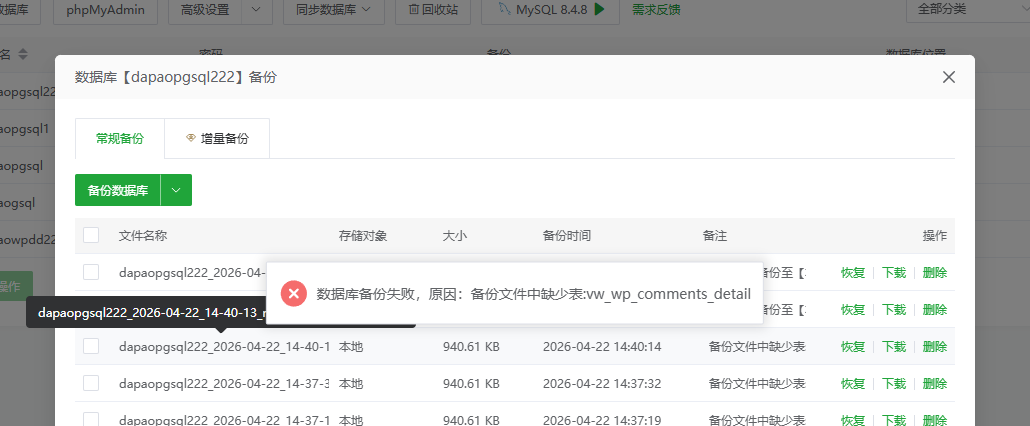Restore the backup from 14:40:14
1030x426 pixels.
coord(853,346)
